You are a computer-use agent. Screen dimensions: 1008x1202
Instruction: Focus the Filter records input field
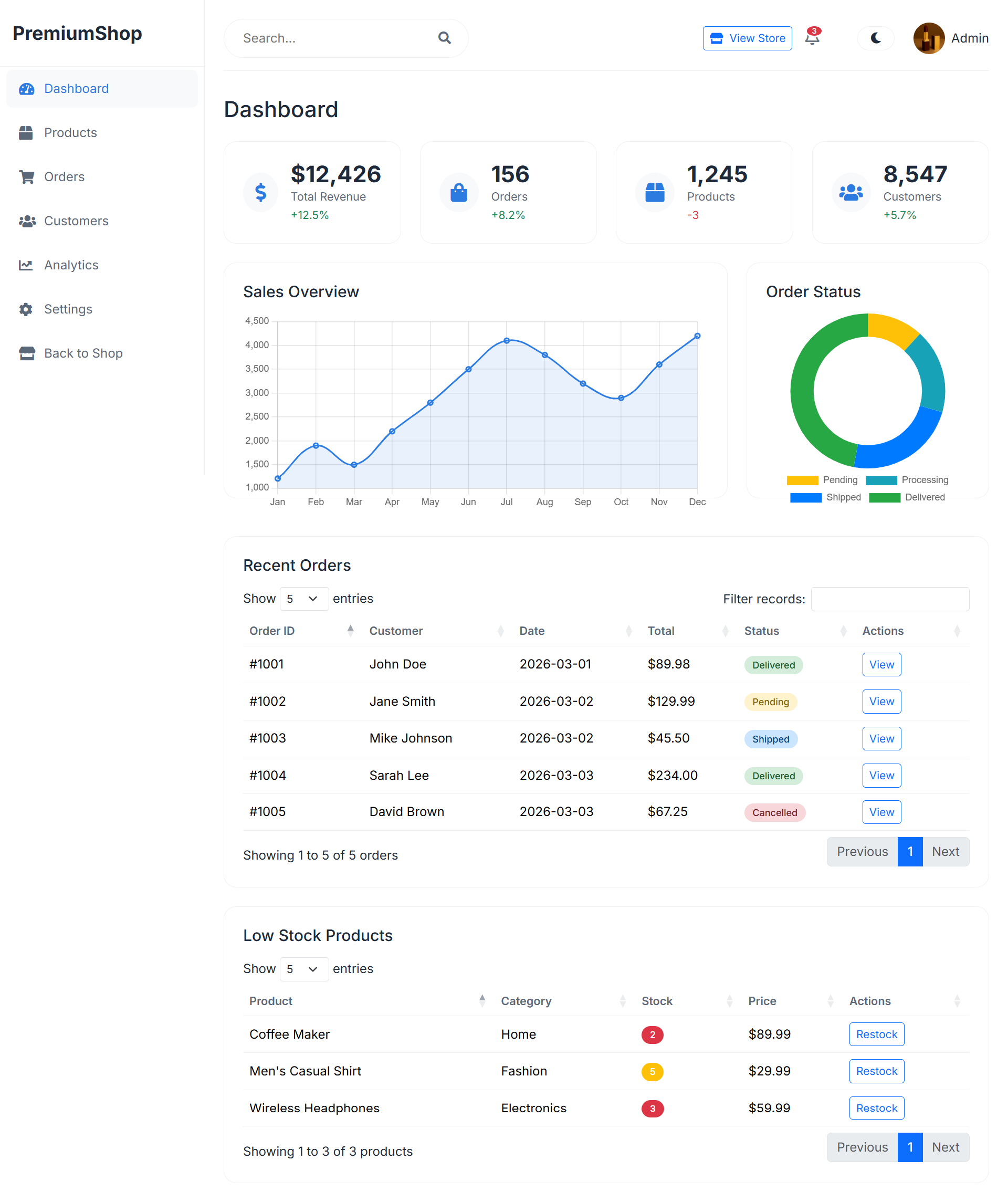(889, 599)
